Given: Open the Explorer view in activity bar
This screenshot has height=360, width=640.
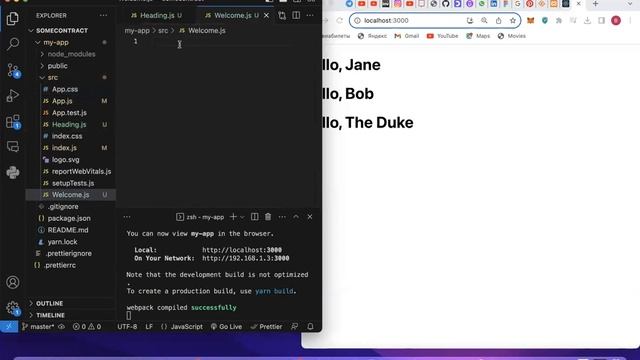Looking at the screenshot, I should tap(13, 18).
